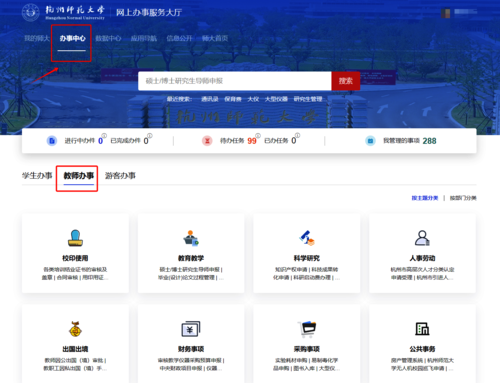Switch to the 学生办事 tab

pyautogui.click(x=37, y=176)
